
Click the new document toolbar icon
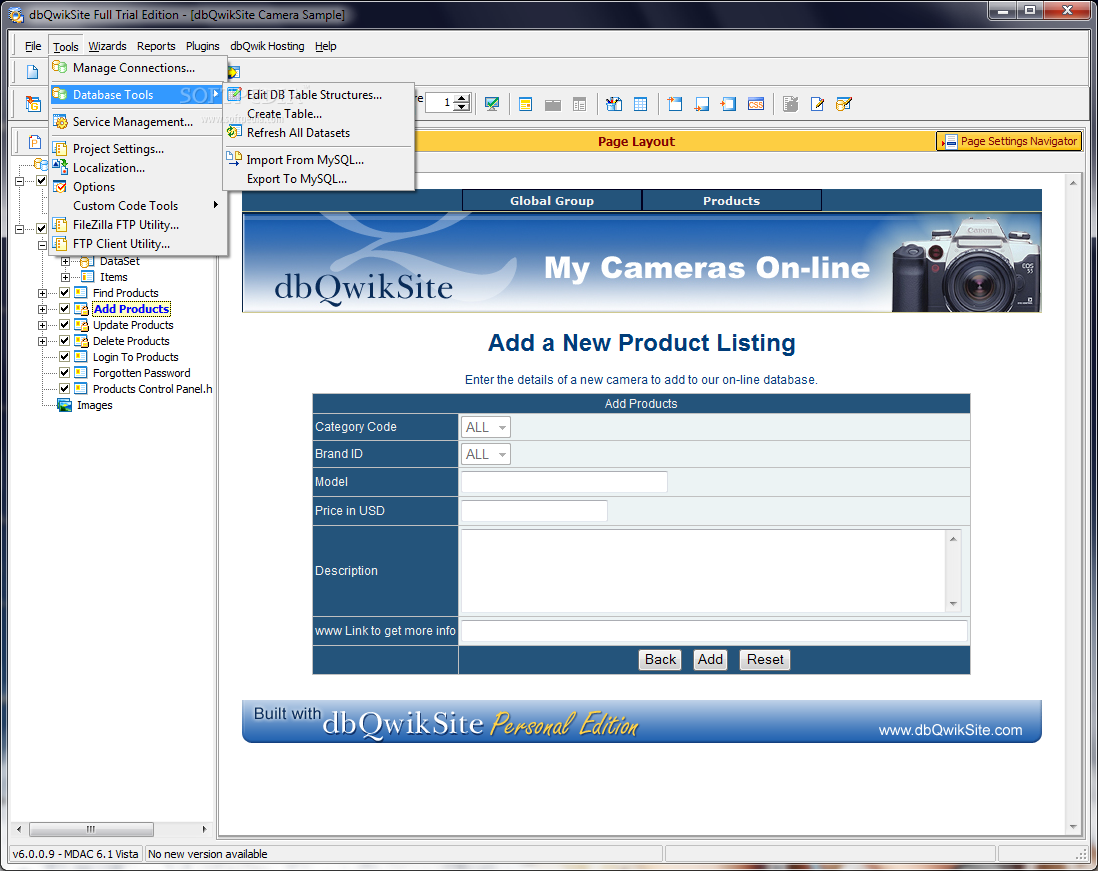click(32, 71)
